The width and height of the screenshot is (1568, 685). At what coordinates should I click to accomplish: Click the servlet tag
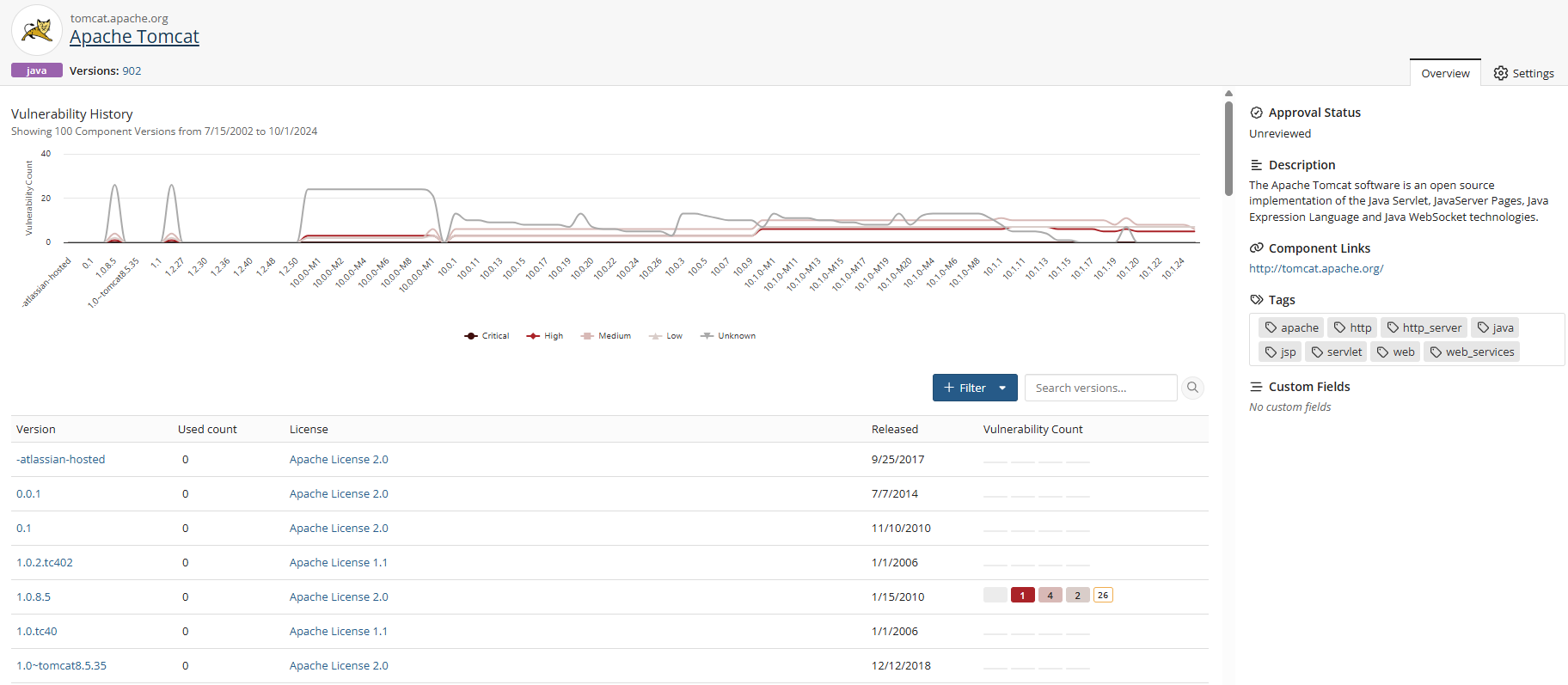coord(1336,352)
